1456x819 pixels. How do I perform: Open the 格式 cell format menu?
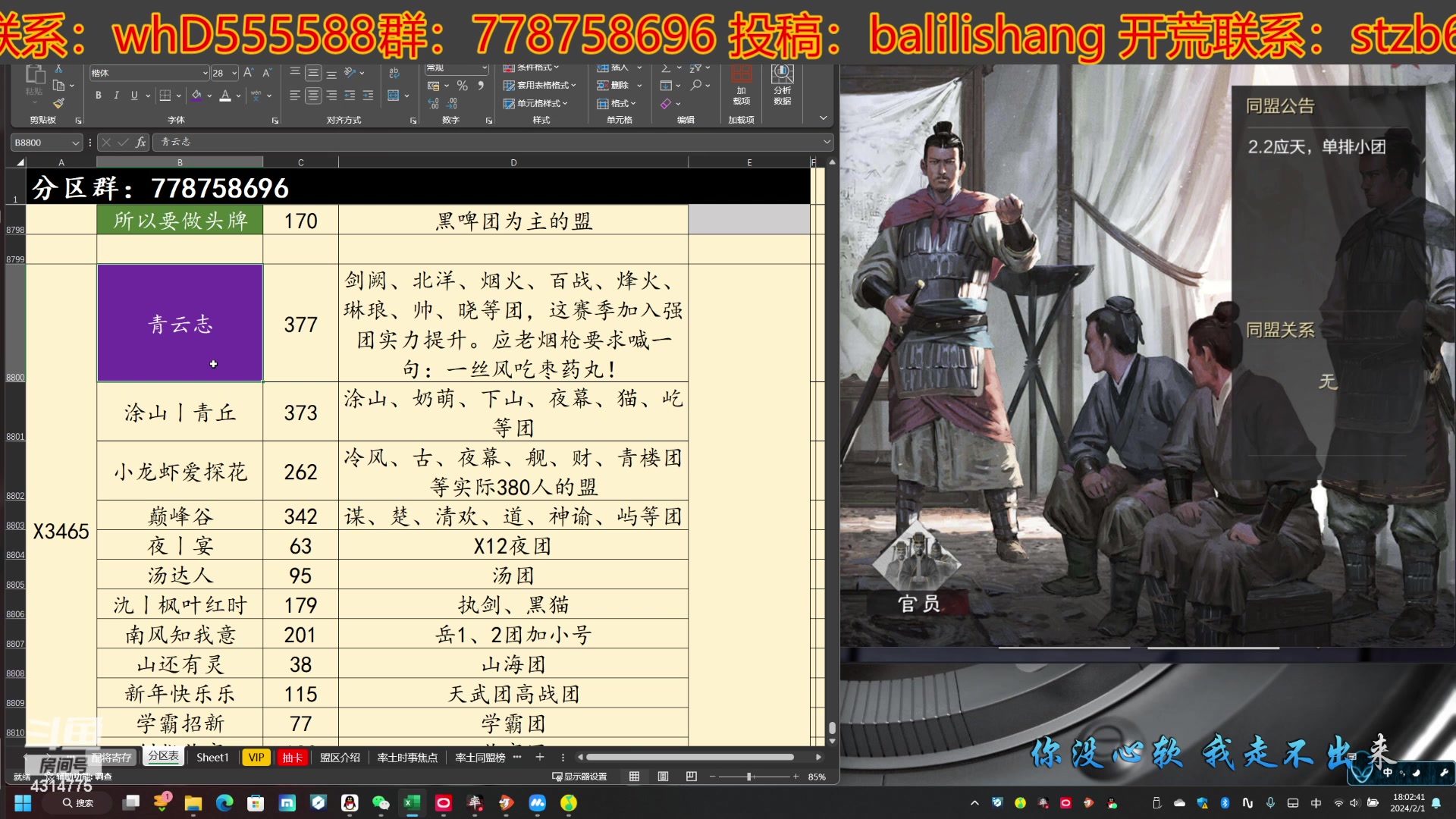point(617,103)
